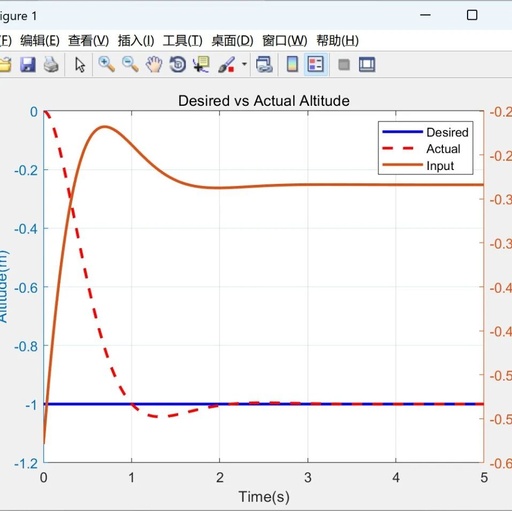Open the 插入(I) menu
The width and height of the screenshot is (512, 511).
[136, 41]
